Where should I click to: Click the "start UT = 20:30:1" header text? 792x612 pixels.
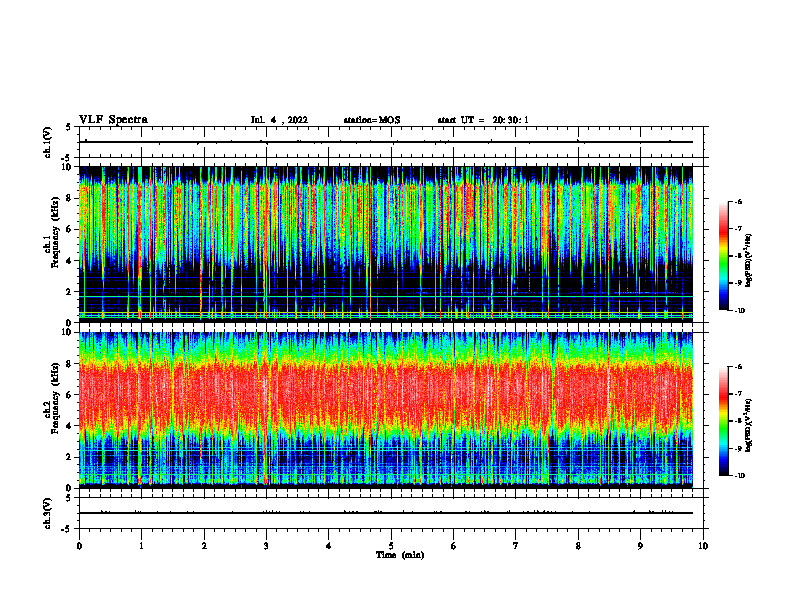483,120
